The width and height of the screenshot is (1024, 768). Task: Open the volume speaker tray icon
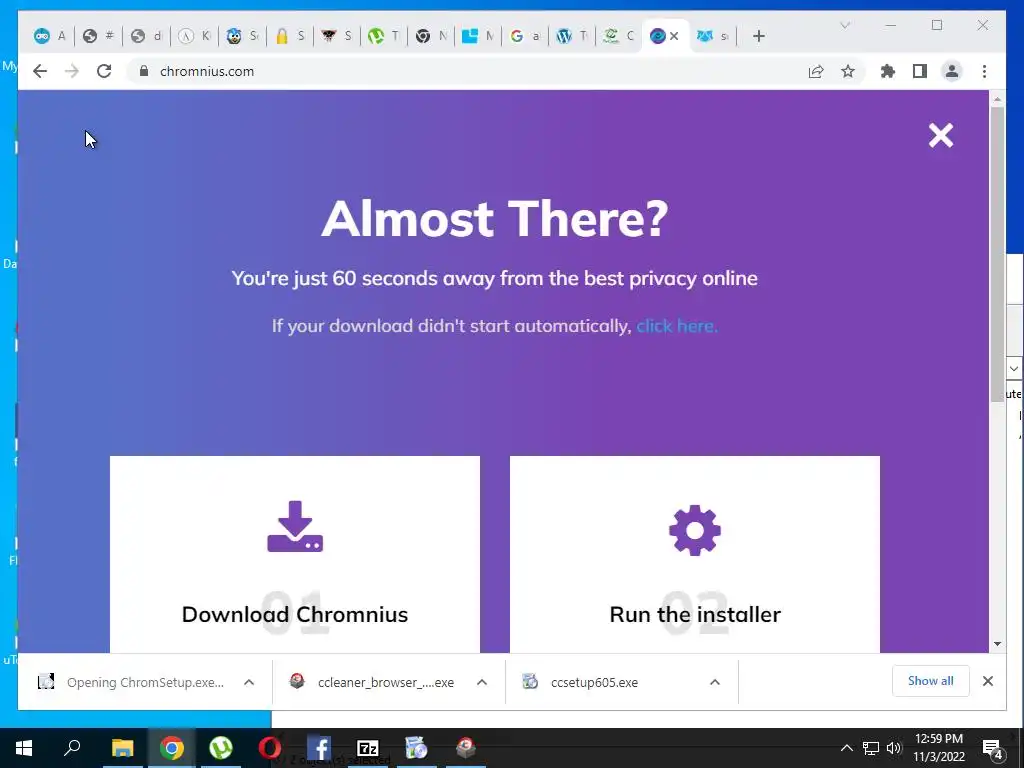[894, 748]
